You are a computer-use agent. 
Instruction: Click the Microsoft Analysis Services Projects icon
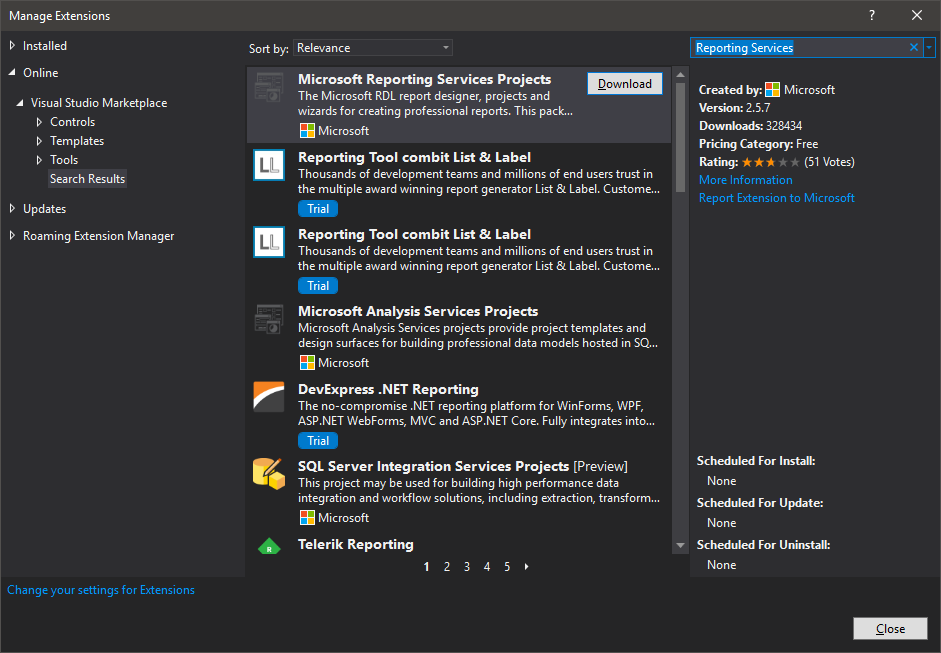tap(269, 319)
